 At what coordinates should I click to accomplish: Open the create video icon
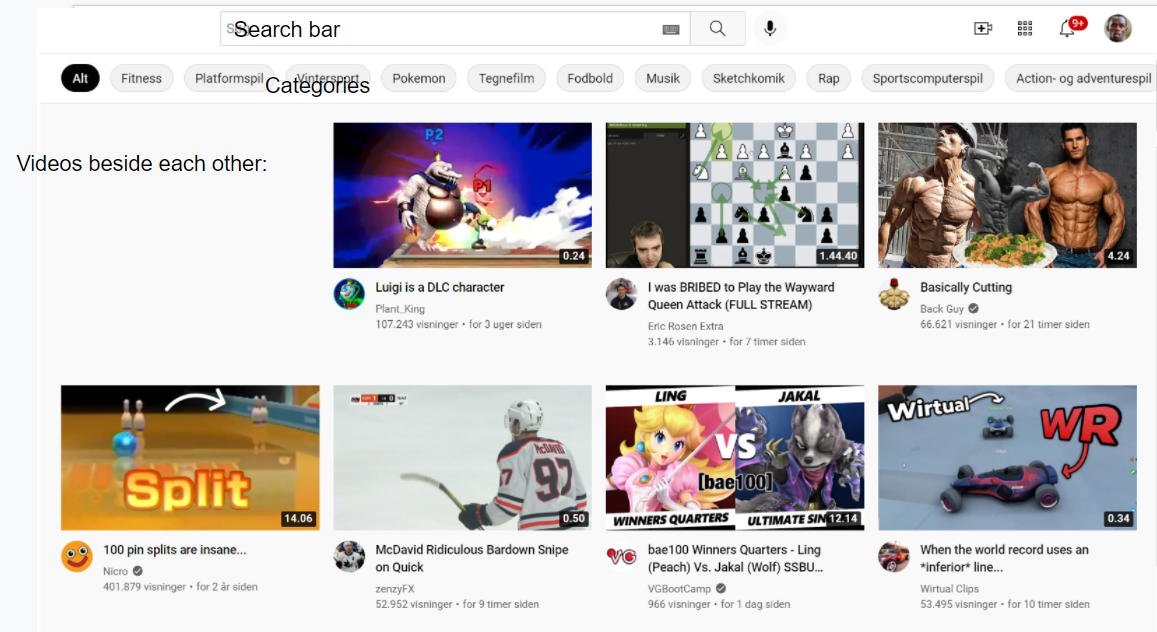pos(983,29)
